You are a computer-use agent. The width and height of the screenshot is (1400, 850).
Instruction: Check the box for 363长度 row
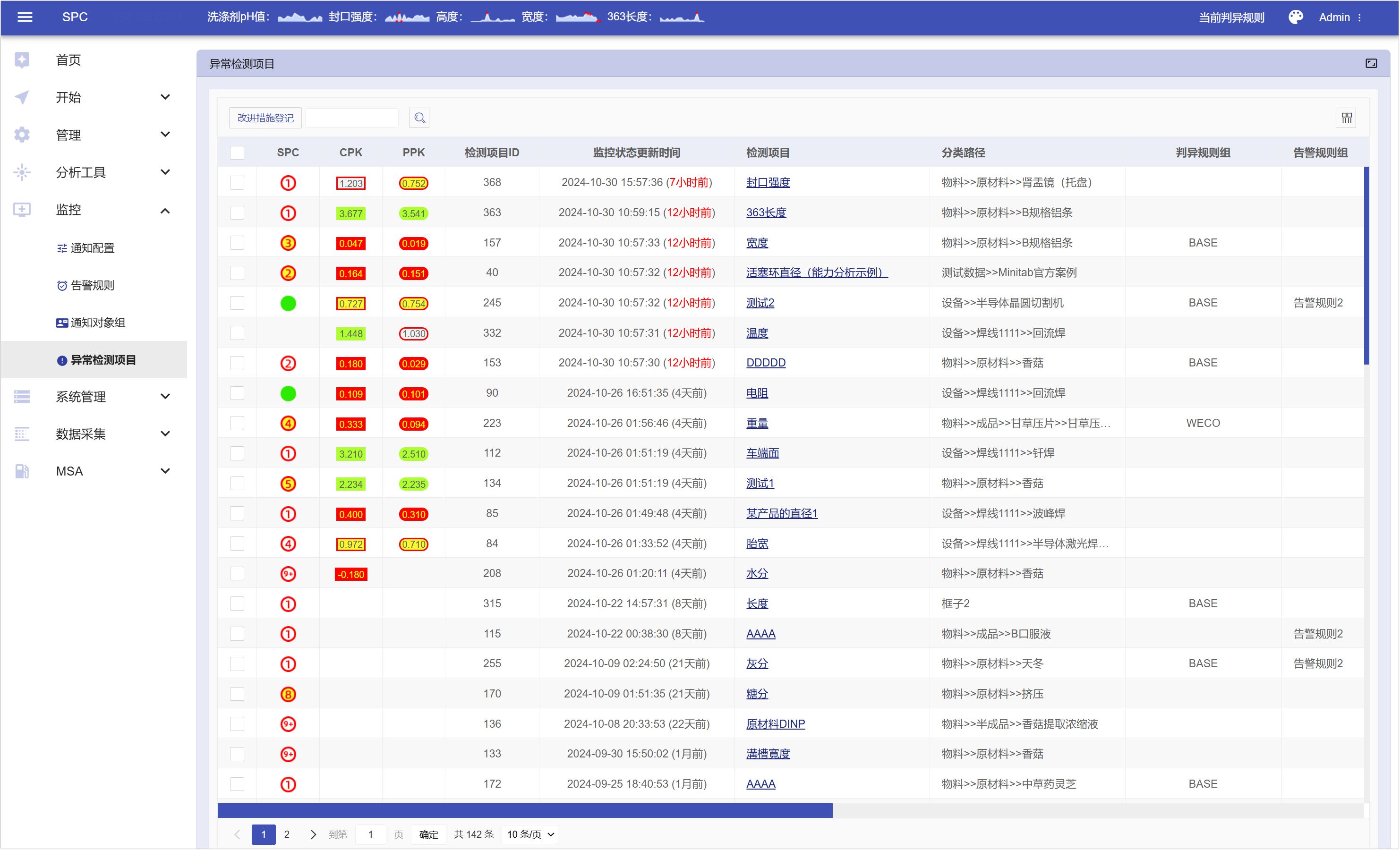point(237,212)
